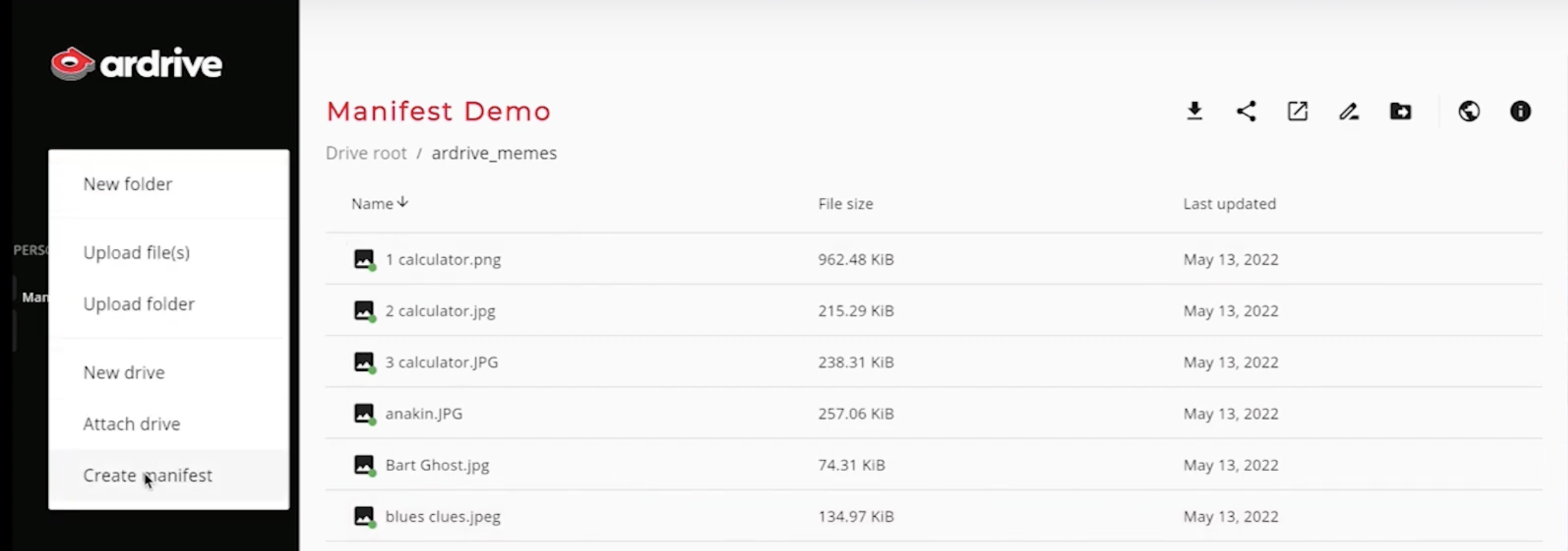Select Upload folder menu entry

139,304
